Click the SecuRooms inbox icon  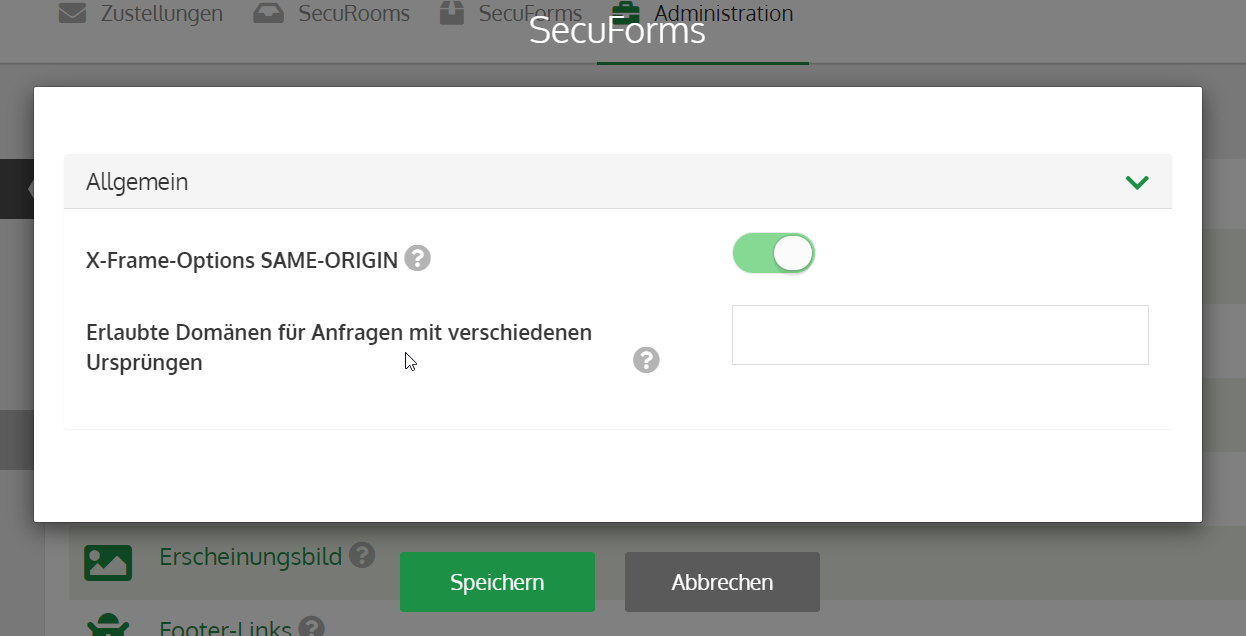(x=268, y=14)
